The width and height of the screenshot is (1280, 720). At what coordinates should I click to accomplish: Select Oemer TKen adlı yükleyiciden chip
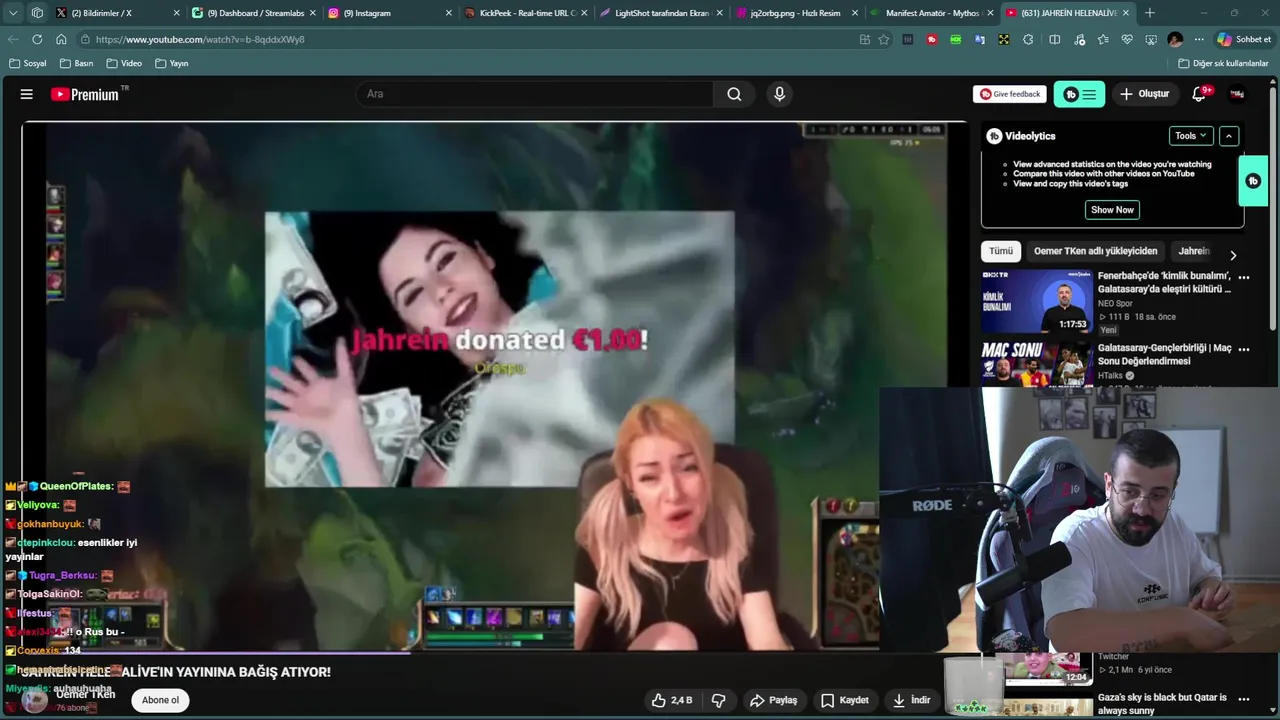1095,251
